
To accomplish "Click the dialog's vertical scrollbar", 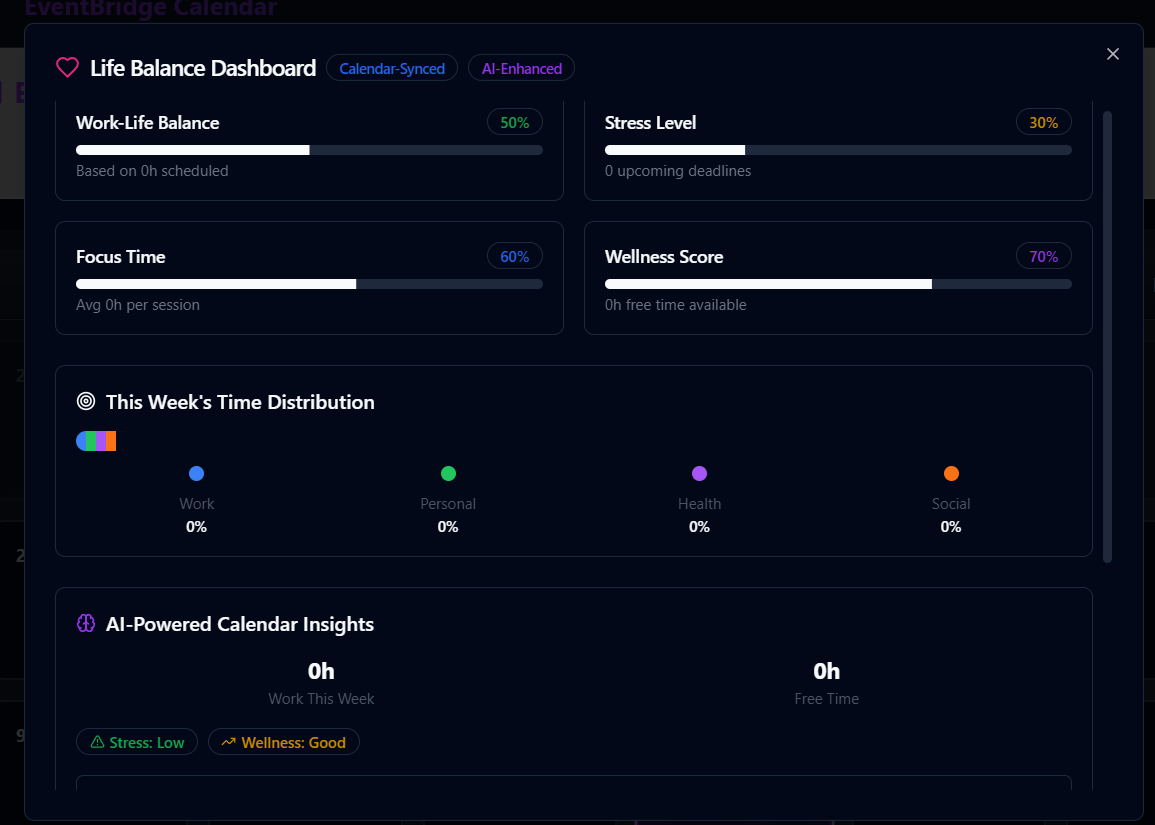I will click(1107, 337).
